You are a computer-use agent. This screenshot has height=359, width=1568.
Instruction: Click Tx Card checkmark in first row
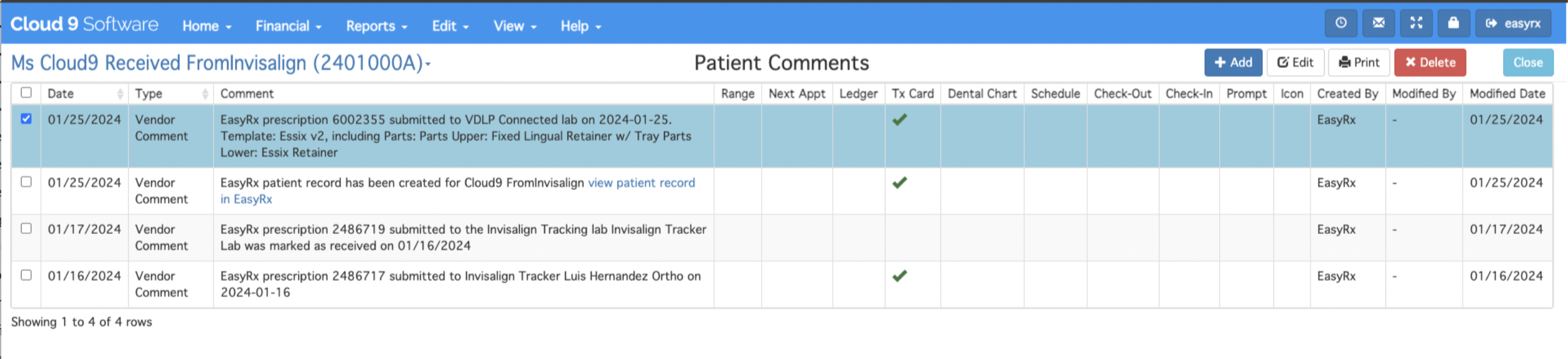tap(900, 119)
